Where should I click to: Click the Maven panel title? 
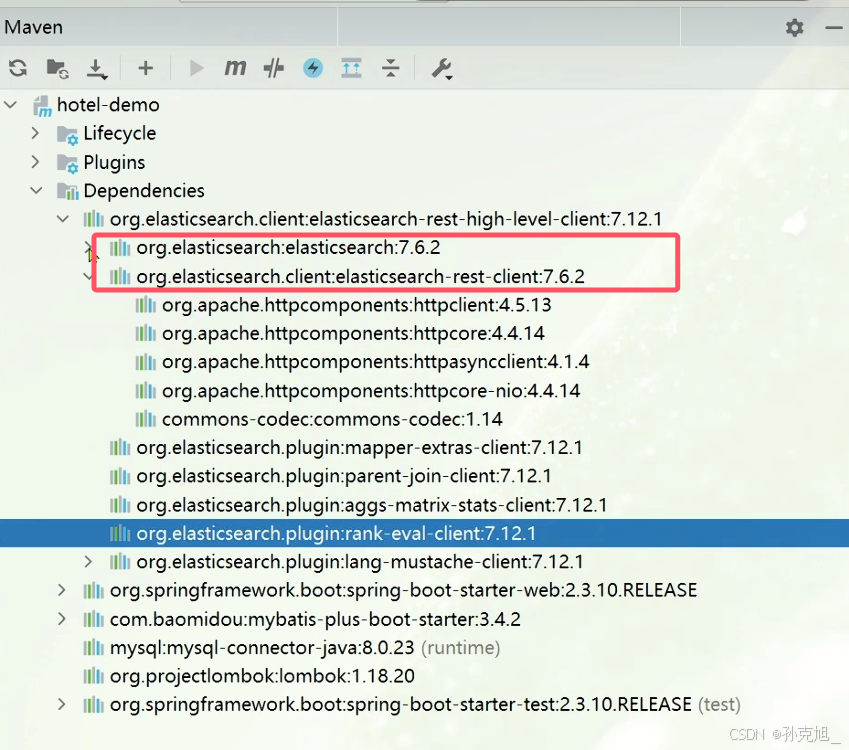[34, 27]
